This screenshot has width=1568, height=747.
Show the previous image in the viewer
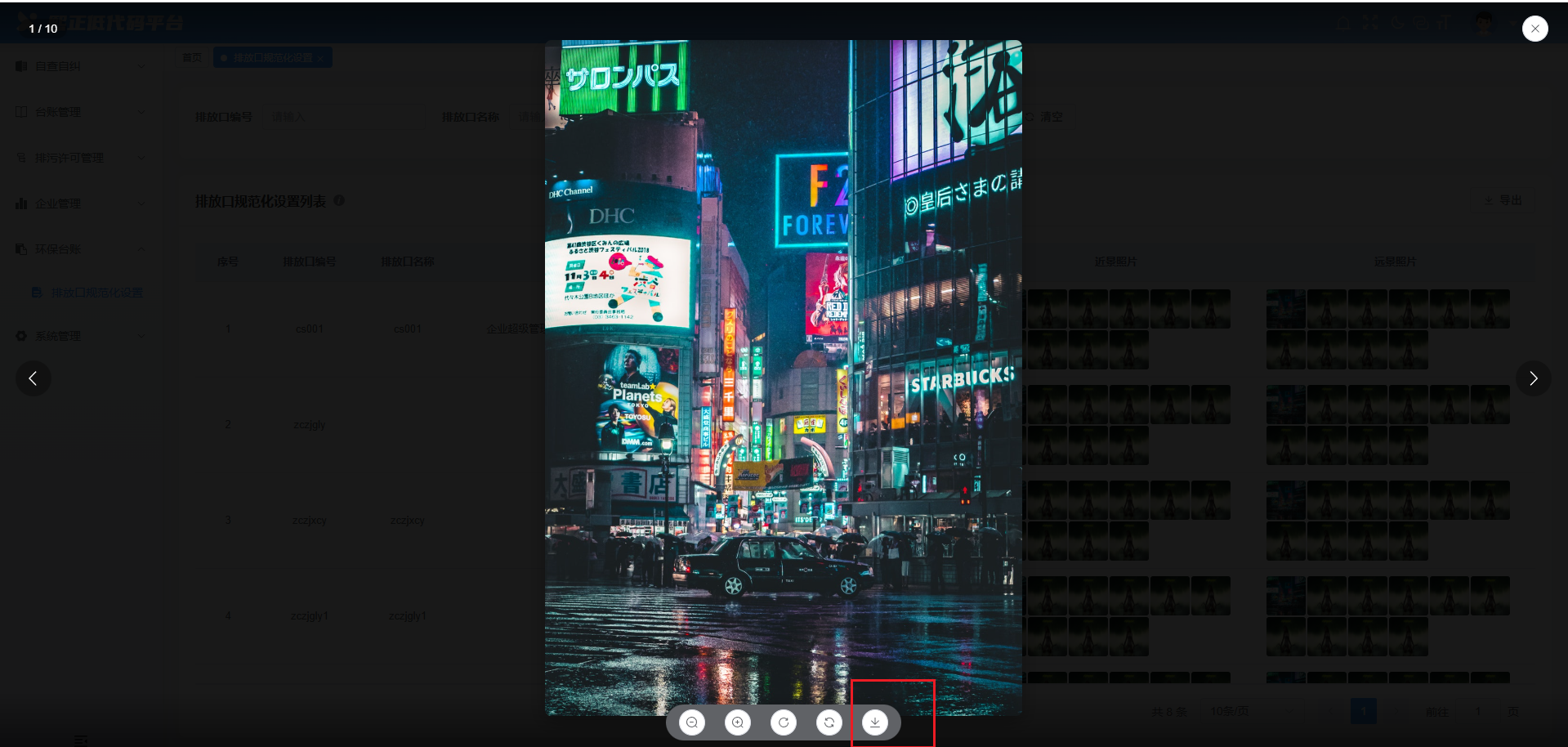click(34, 378)
